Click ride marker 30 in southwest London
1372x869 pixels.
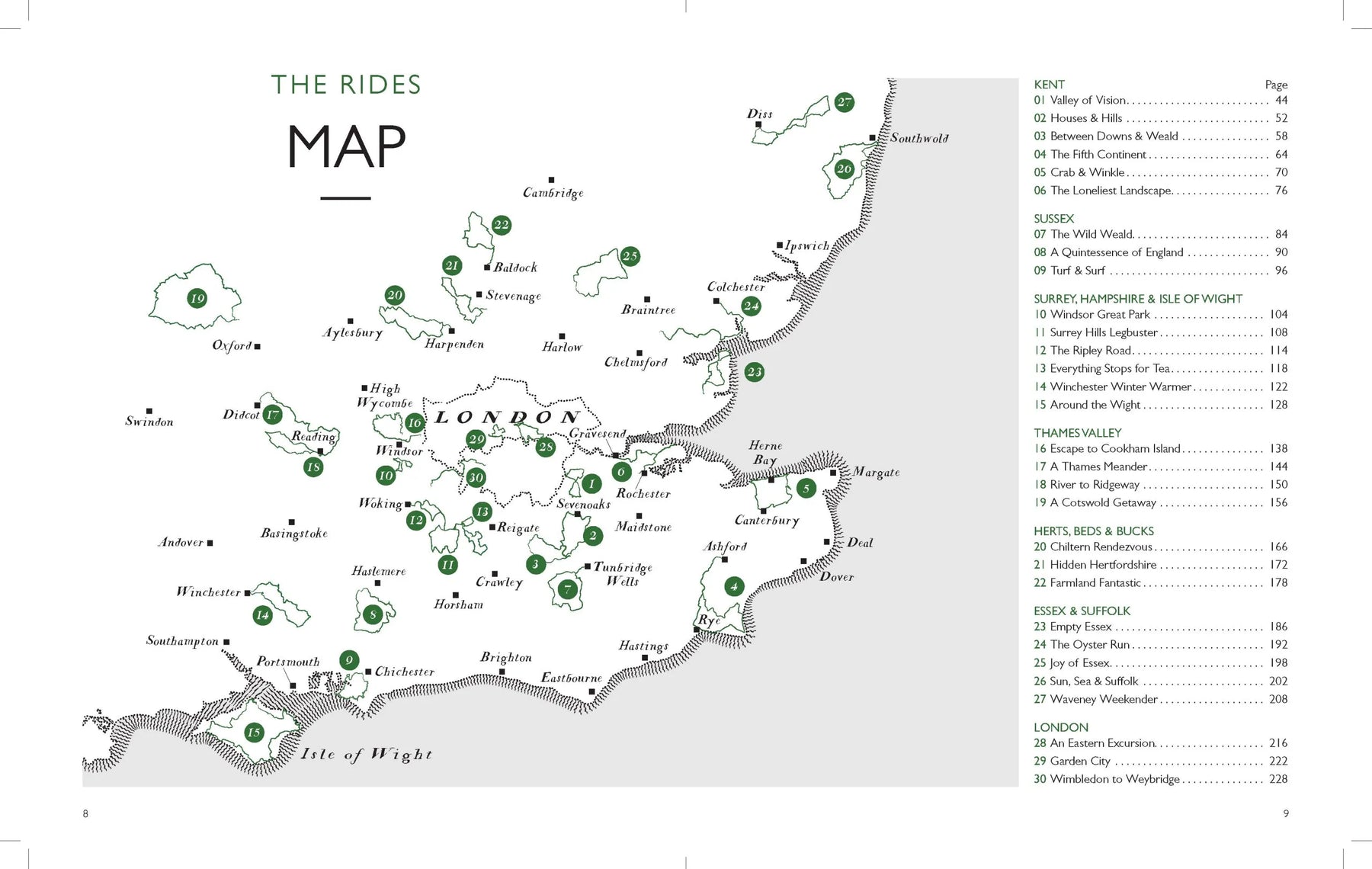[476, 478]
